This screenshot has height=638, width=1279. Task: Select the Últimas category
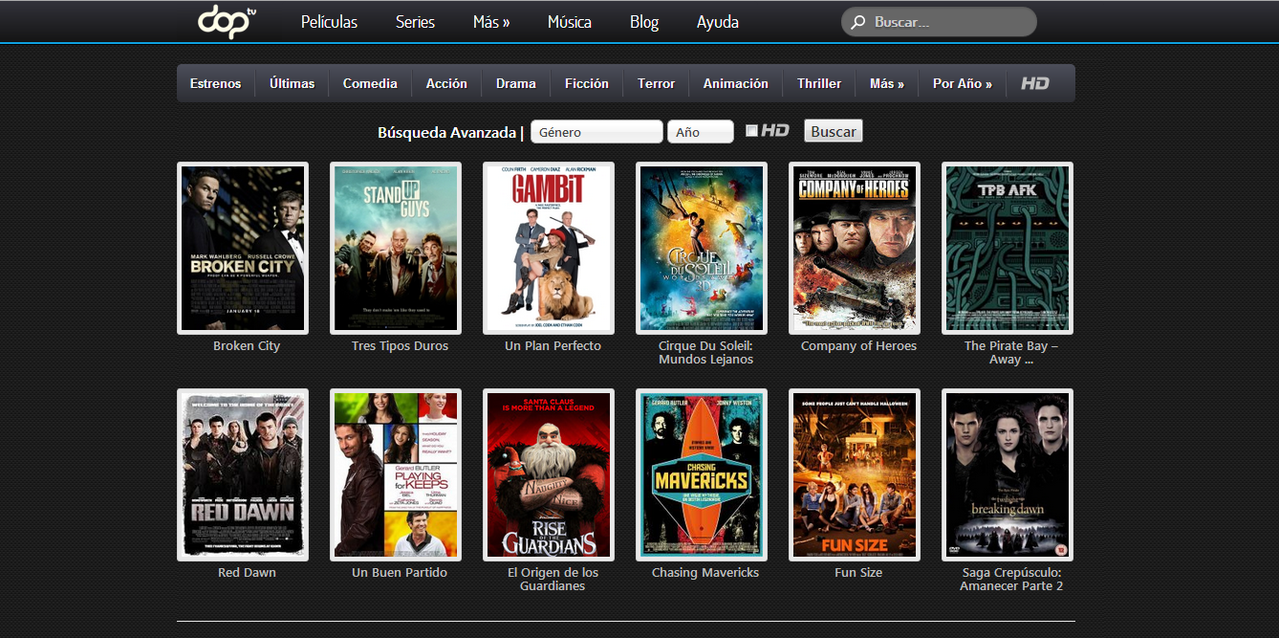click(x=292, y=84)
